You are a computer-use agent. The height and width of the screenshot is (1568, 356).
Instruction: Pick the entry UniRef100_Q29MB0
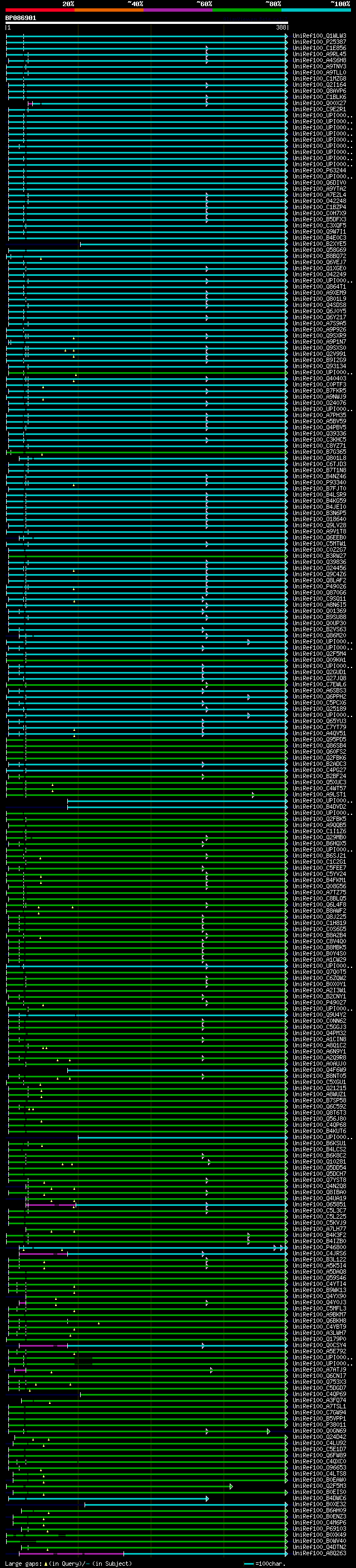click(x=319, y=837)
